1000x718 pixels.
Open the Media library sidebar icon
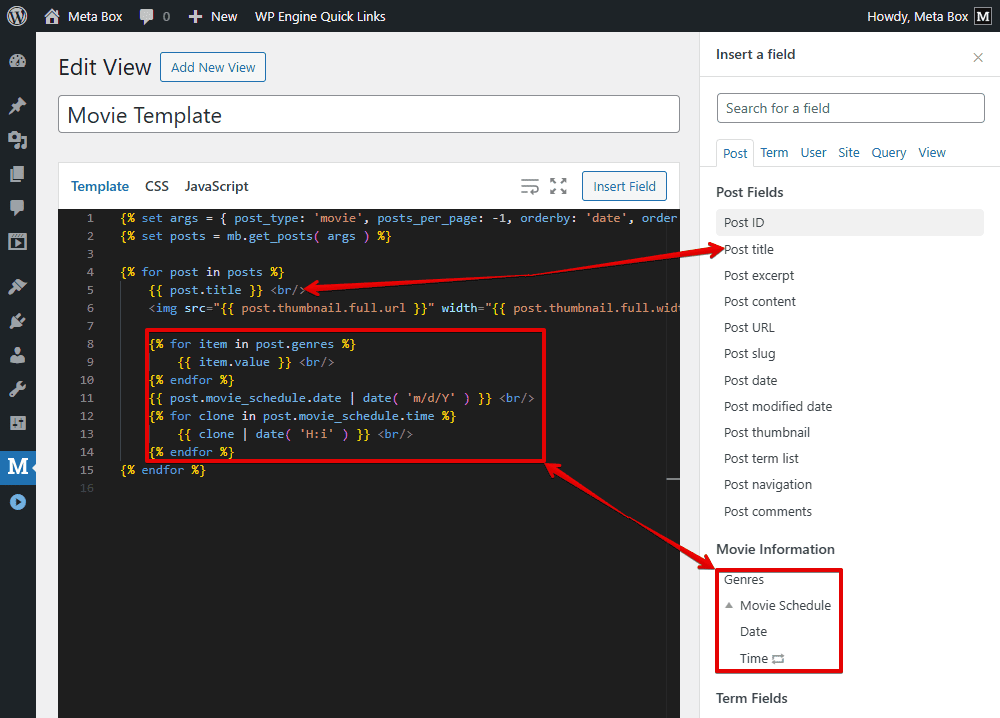click(x=17, y=138)
